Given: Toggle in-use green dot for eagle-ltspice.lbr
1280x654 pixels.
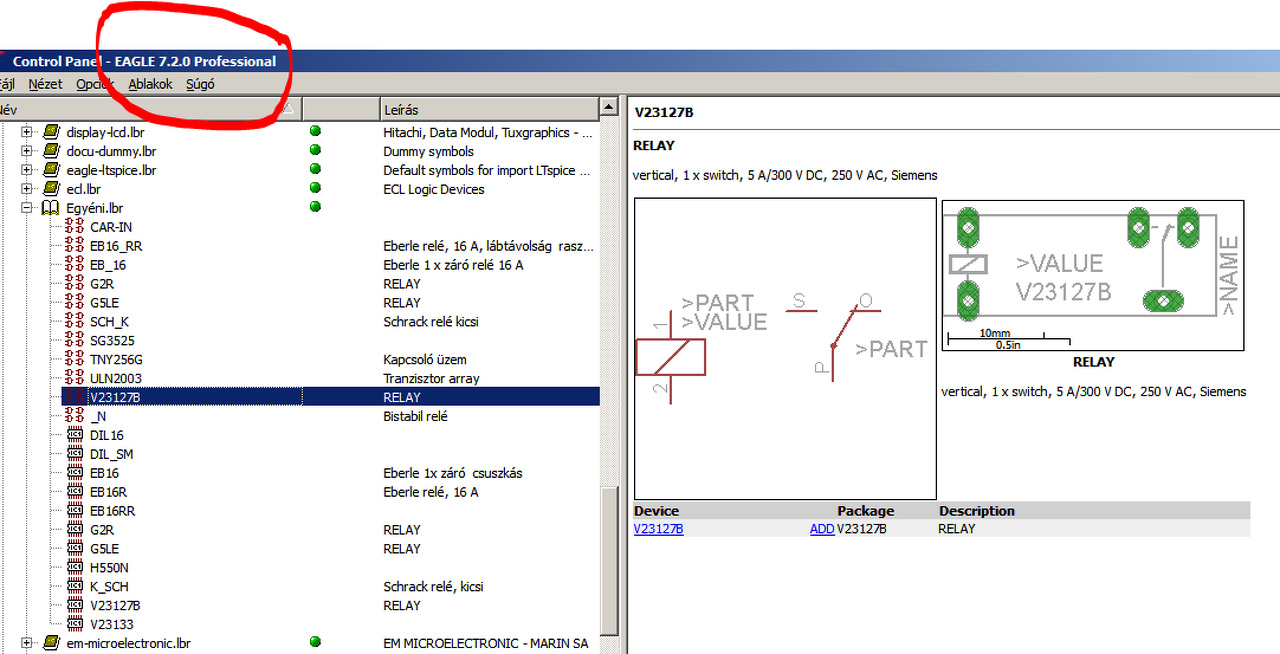Looking at the screenshot, I should [x=315, y=169].
